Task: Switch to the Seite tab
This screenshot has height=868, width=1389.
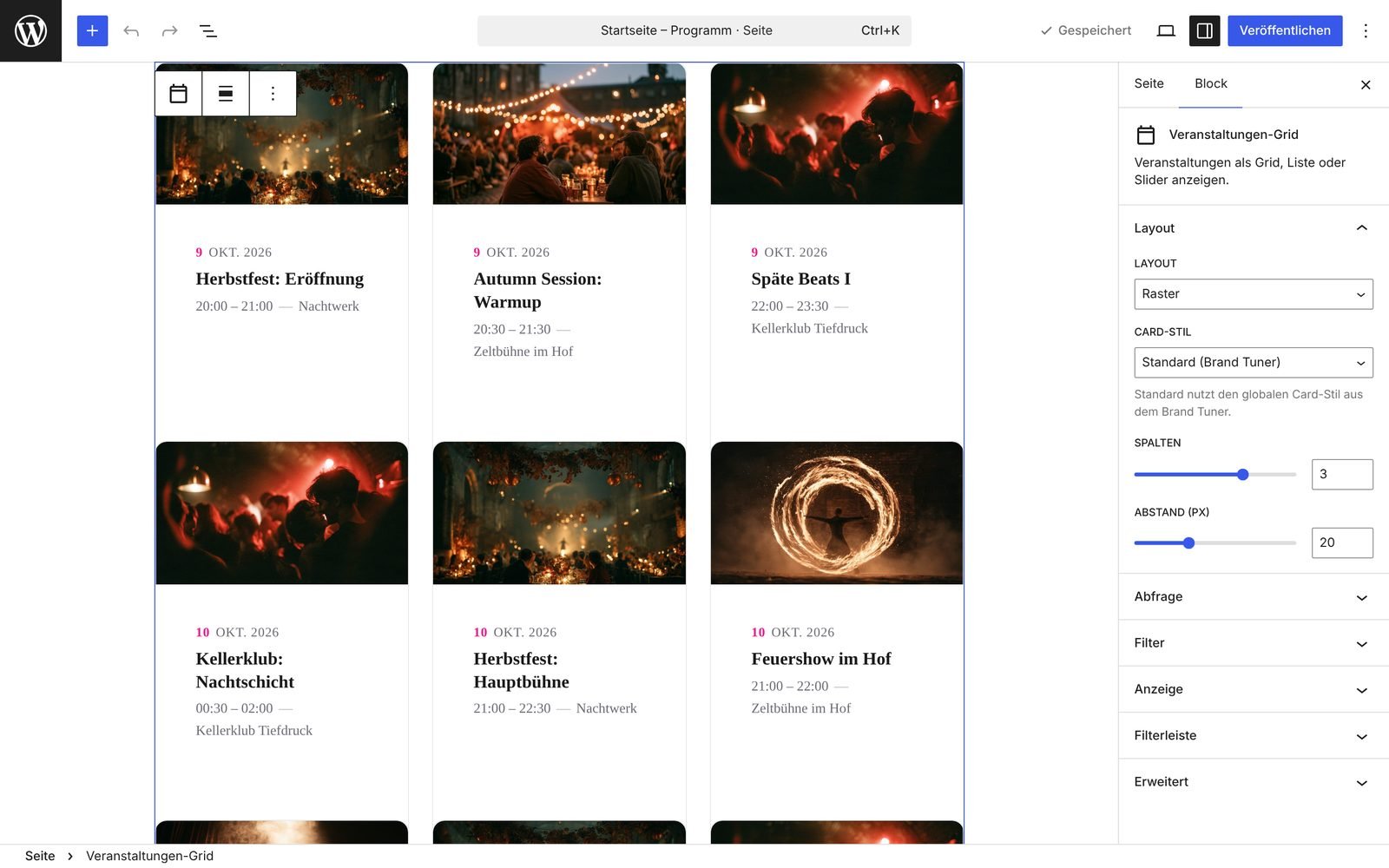Action: 1149,83
